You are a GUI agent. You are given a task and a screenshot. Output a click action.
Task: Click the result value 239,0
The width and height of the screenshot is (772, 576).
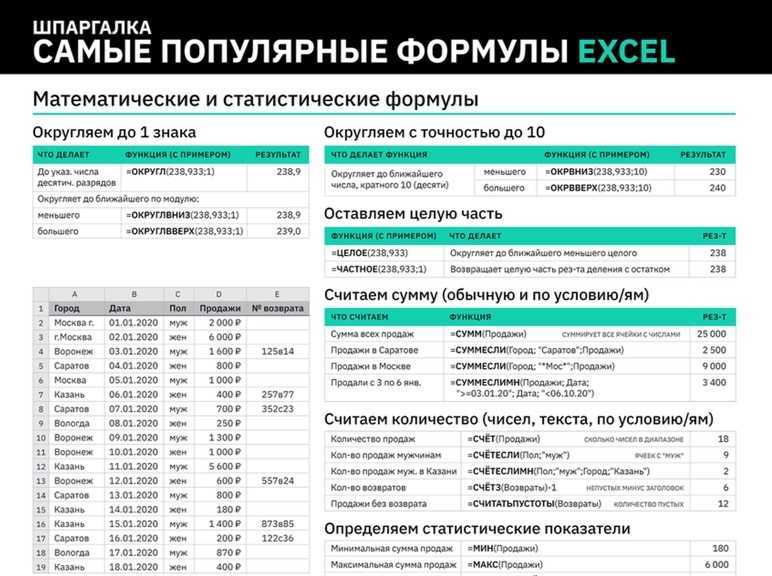[289, 231]
